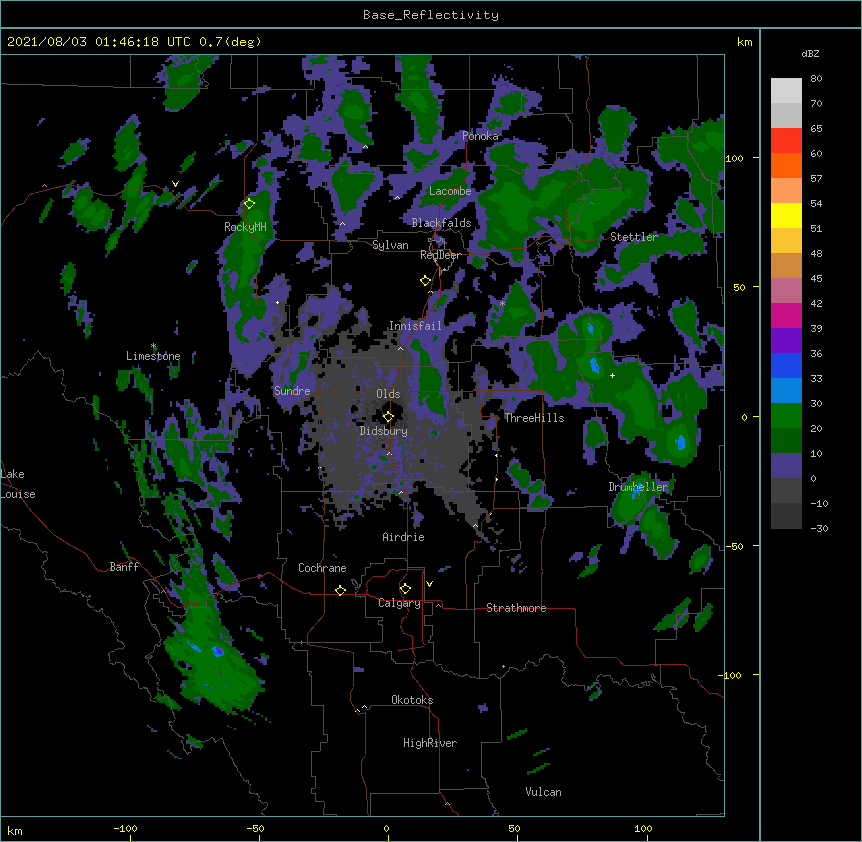Image resolution: width=862 pixels, height=842 pixels.
Task: Click the Drumheller label
Action: tap(638, 487)
